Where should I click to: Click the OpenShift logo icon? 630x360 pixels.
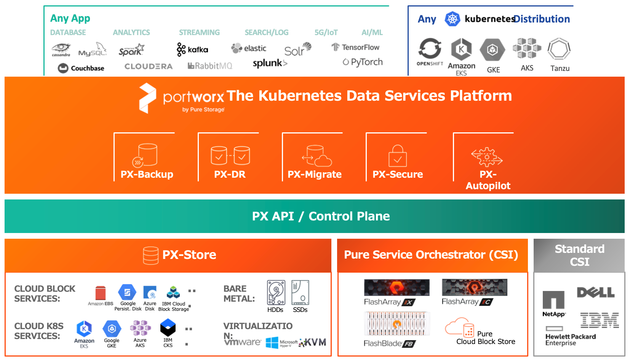[x=430, y=49]
